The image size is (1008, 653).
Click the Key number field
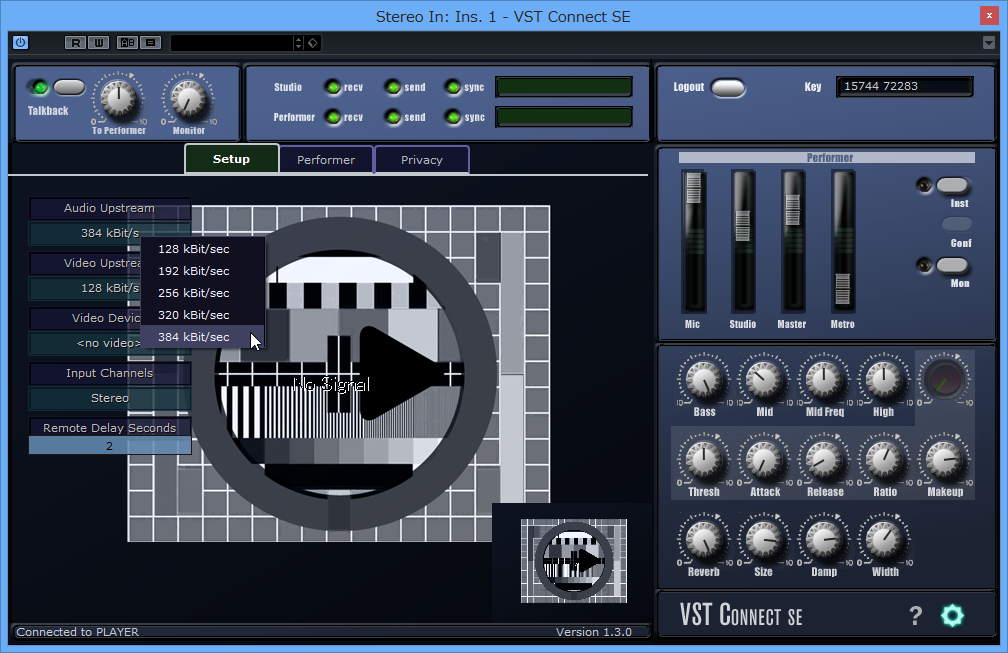point(904,87)
